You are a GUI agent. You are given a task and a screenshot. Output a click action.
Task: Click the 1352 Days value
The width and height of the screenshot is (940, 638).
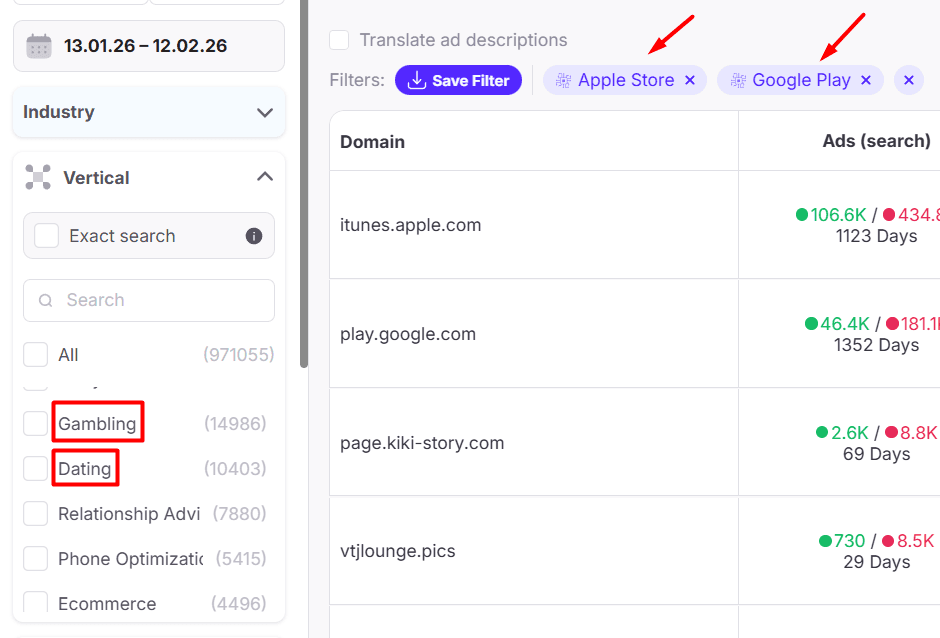(876, 345)
